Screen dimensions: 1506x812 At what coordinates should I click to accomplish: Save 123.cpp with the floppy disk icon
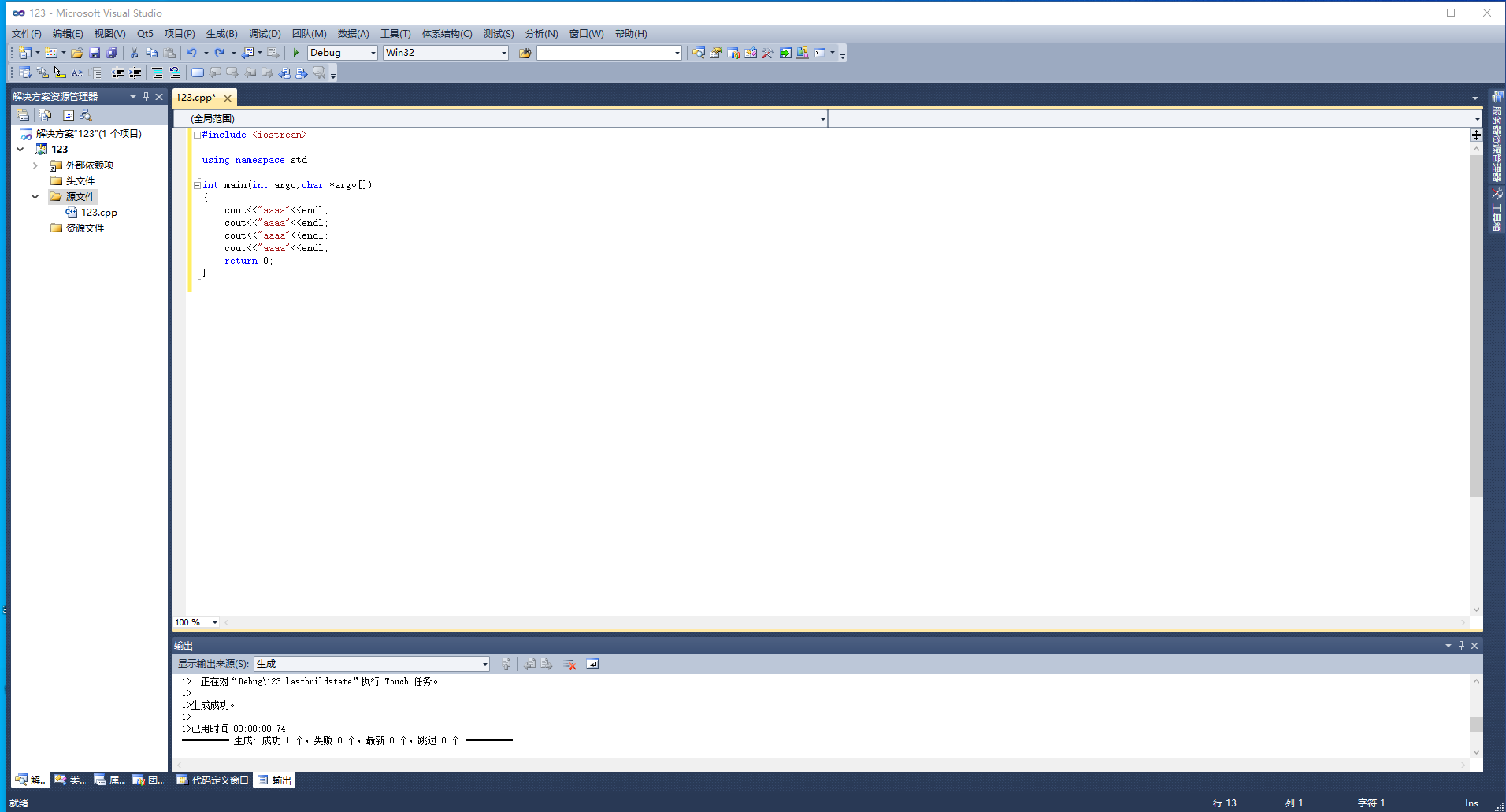95,53
